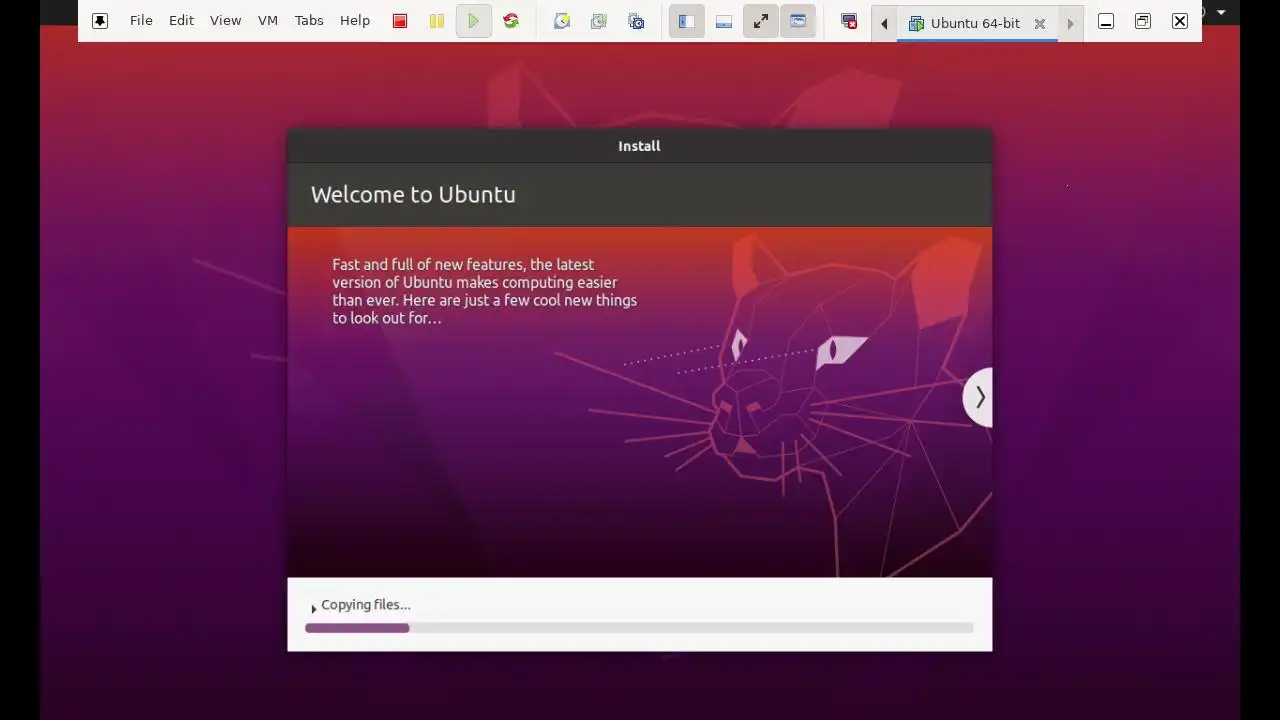Open the Help menu
The image size is (1280, 720).
(355, 21)
